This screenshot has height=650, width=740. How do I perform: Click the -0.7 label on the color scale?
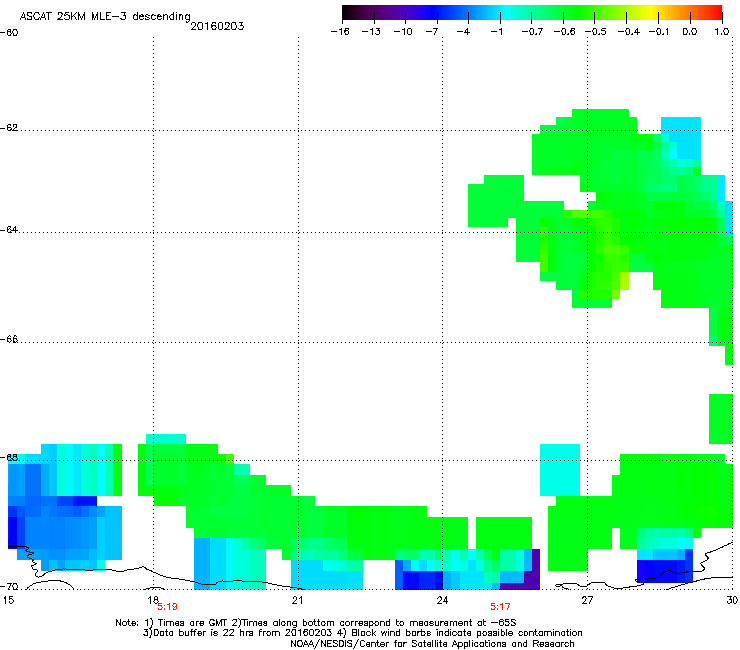532,32
